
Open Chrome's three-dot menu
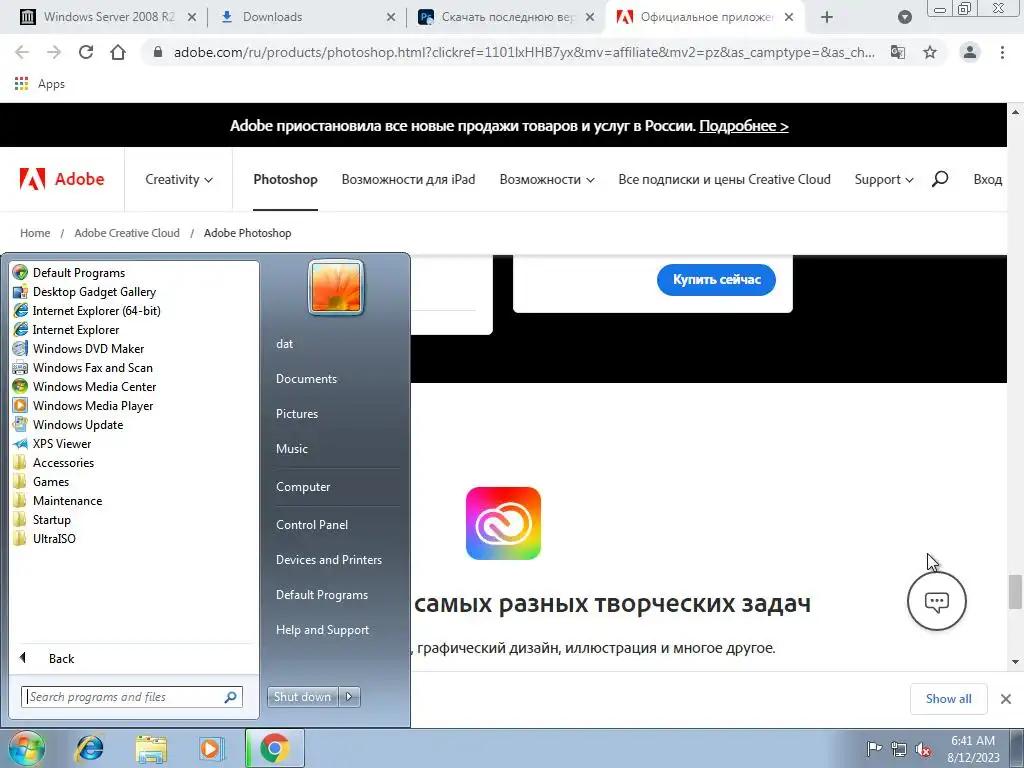(x=1002, y=52)
